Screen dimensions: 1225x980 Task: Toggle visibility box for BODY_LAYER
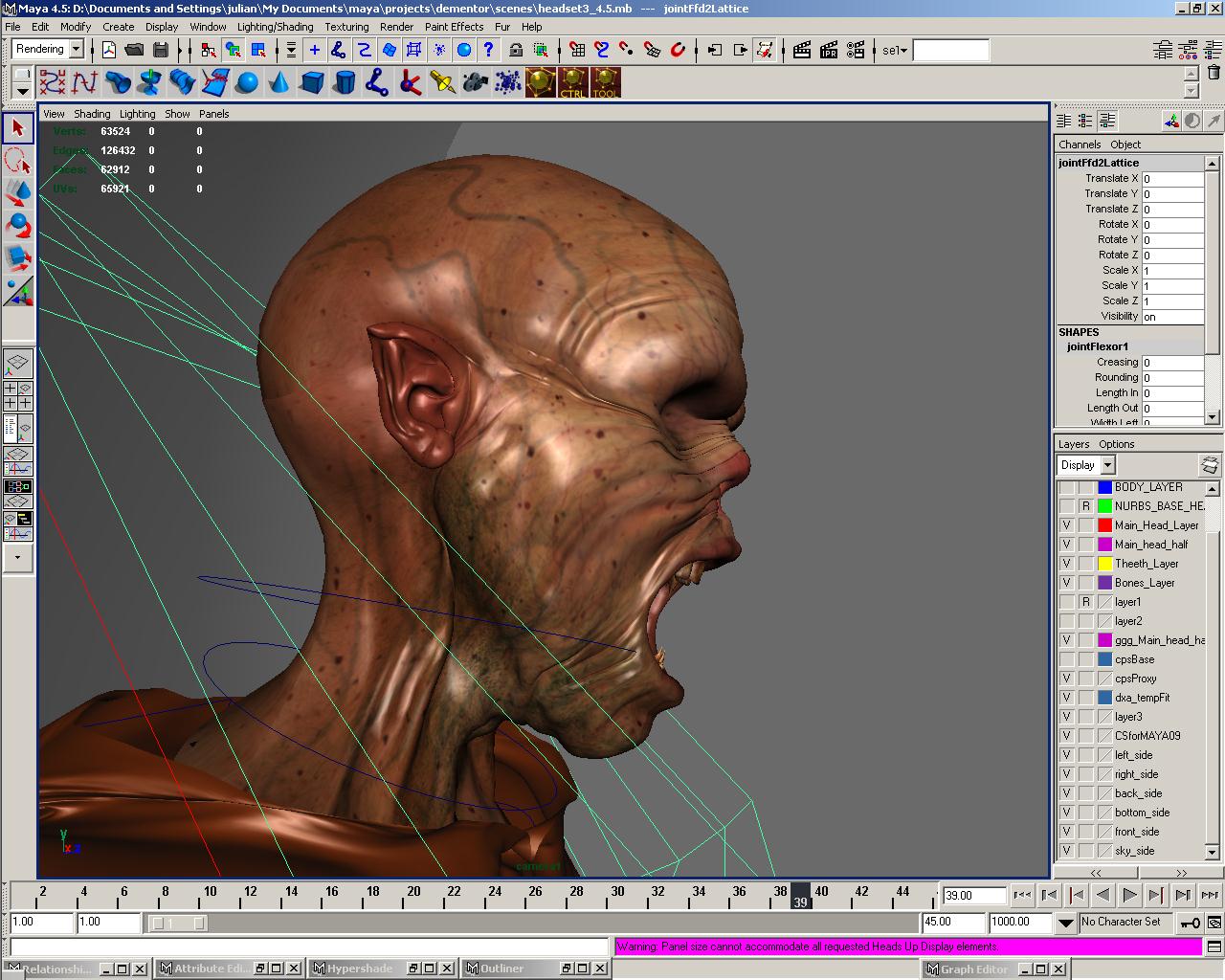(x=1066, y=487)
